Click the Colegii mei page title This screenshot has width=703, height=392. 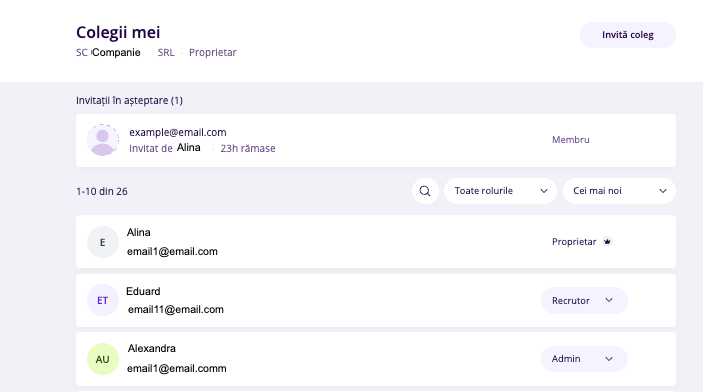tap(118, 32)
